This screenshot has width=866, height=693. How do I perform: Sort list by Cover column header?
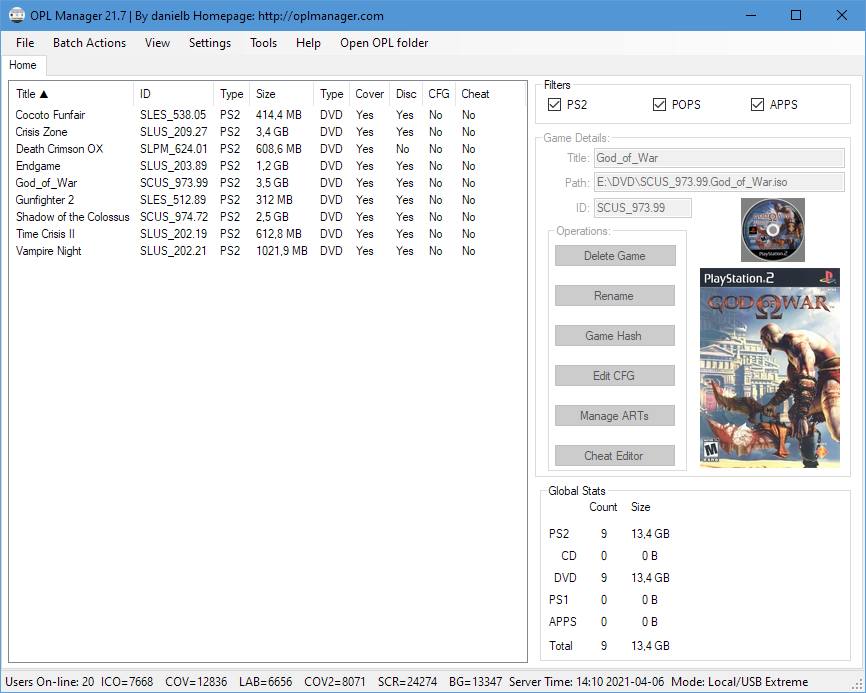(369, 94)
